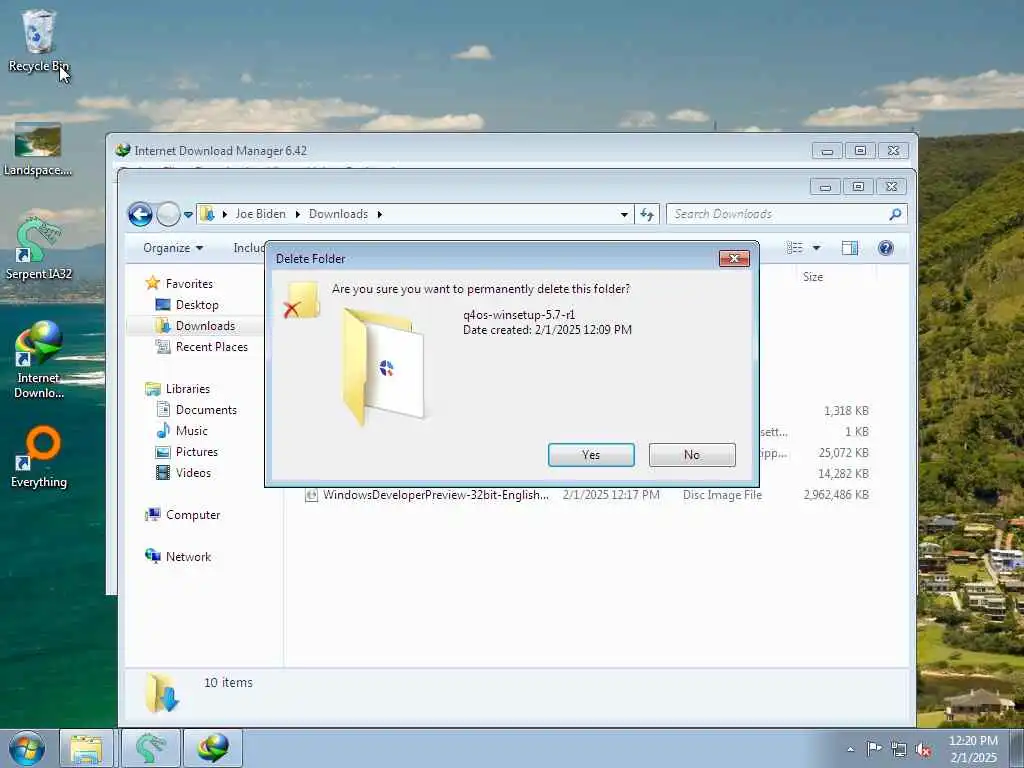Show hidden tray icons arrow
Viewport: 1024px width, 768px height.
click(850, 750)
